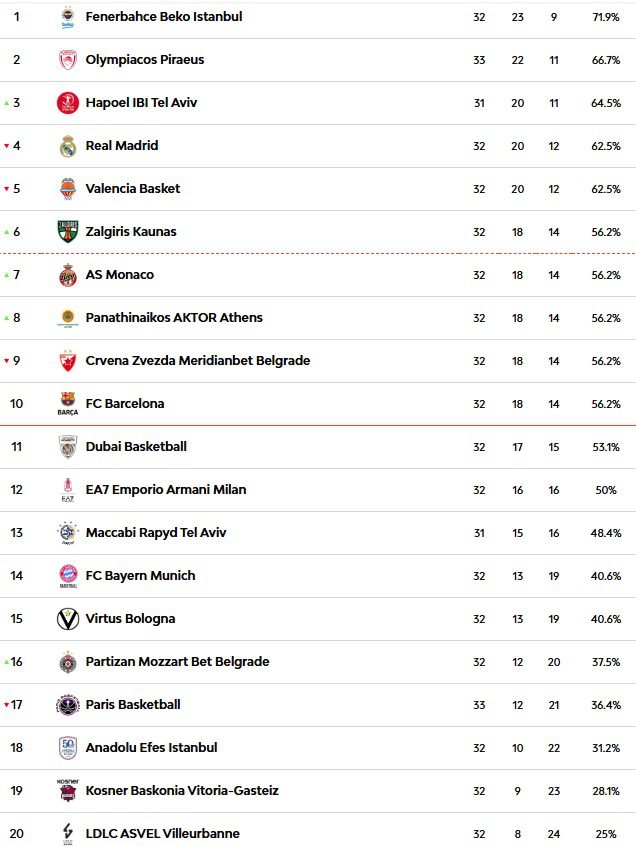
Task: Click the AS Monaco team logo
Action: click(67, 275)
